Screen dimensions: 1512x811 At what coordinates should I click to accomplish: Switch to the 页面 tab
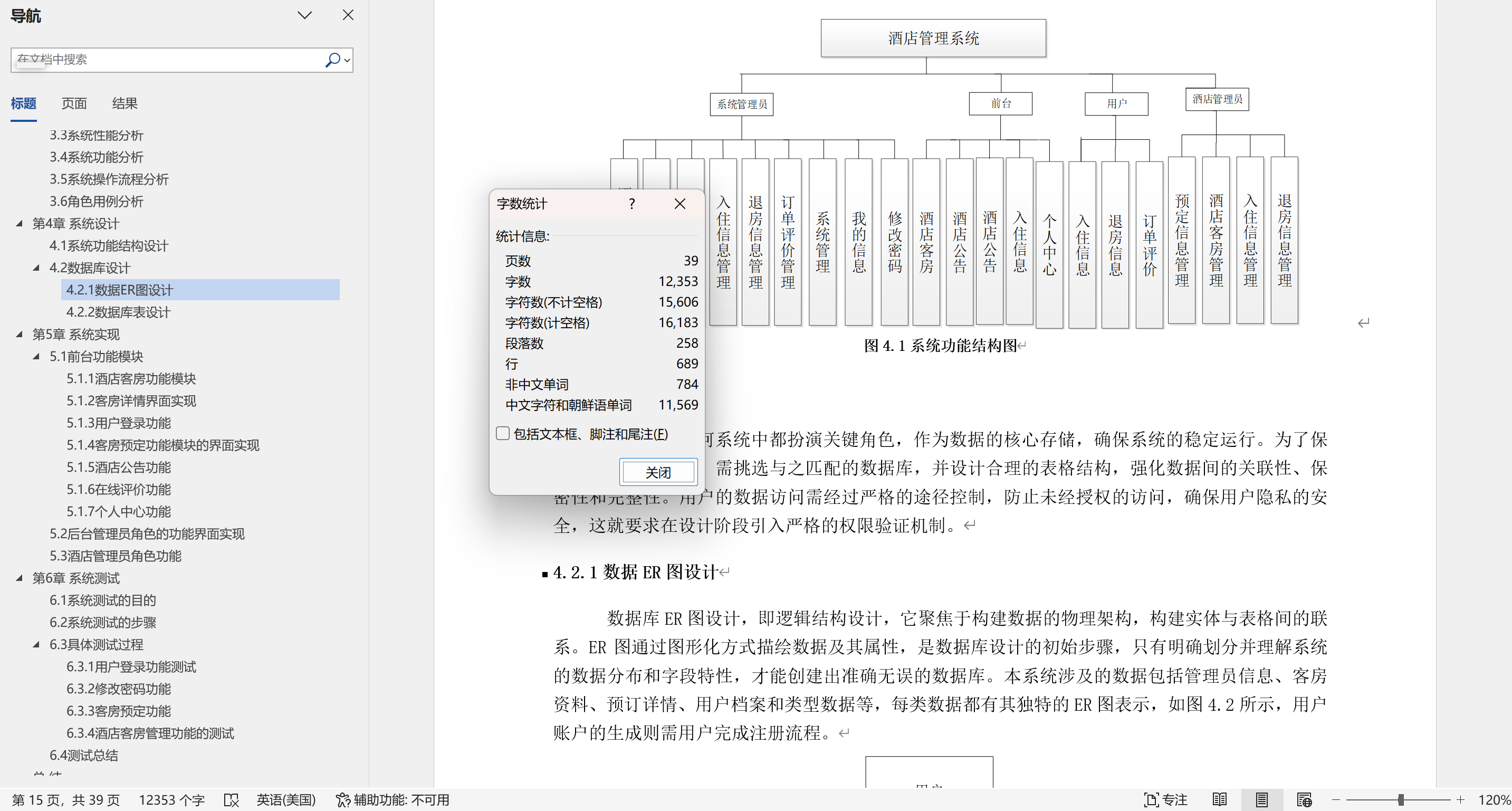(74, 103)
